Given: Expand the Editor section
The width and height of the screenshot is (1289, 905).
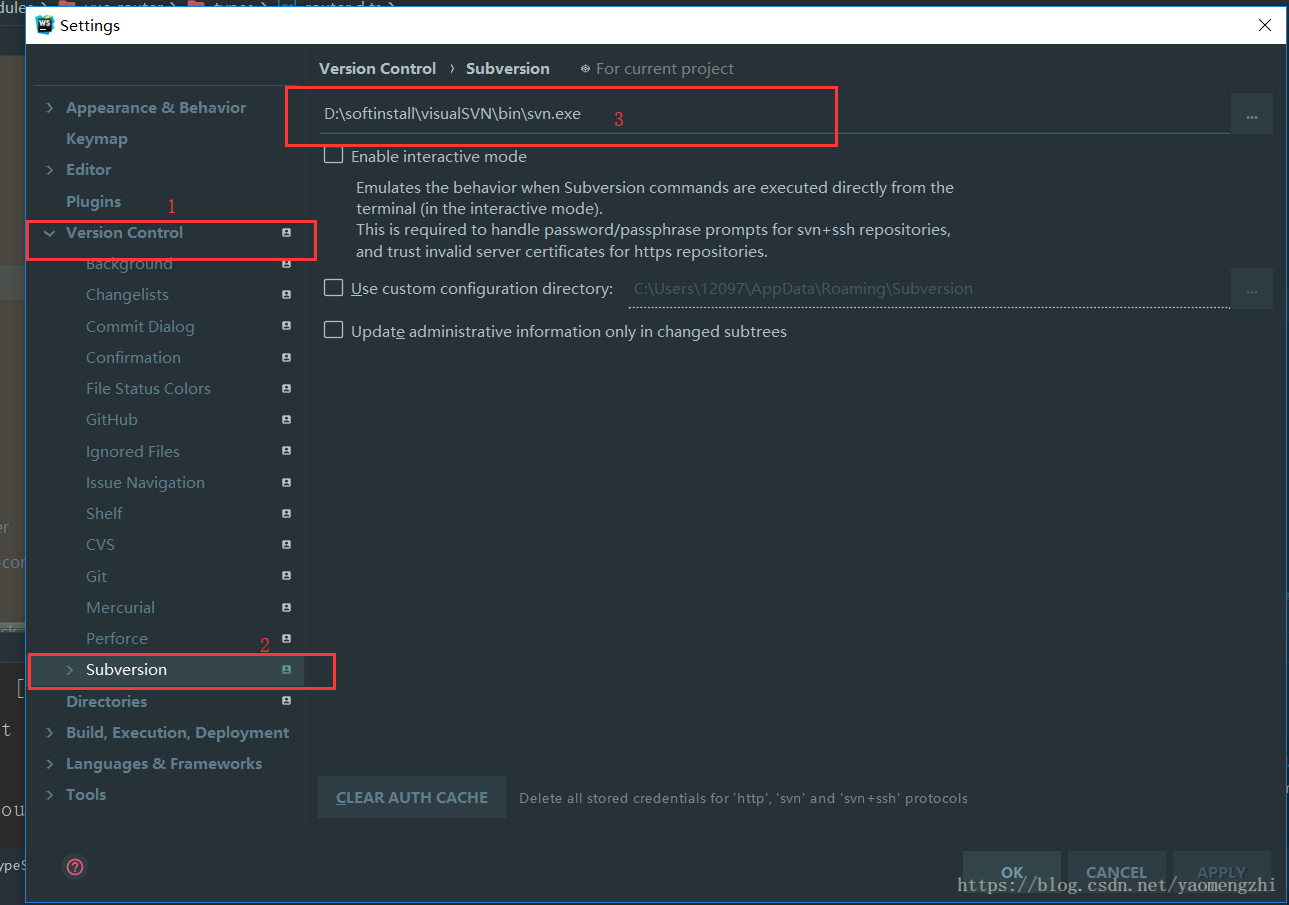Looking at the screenshot, I should pos(50,170).
